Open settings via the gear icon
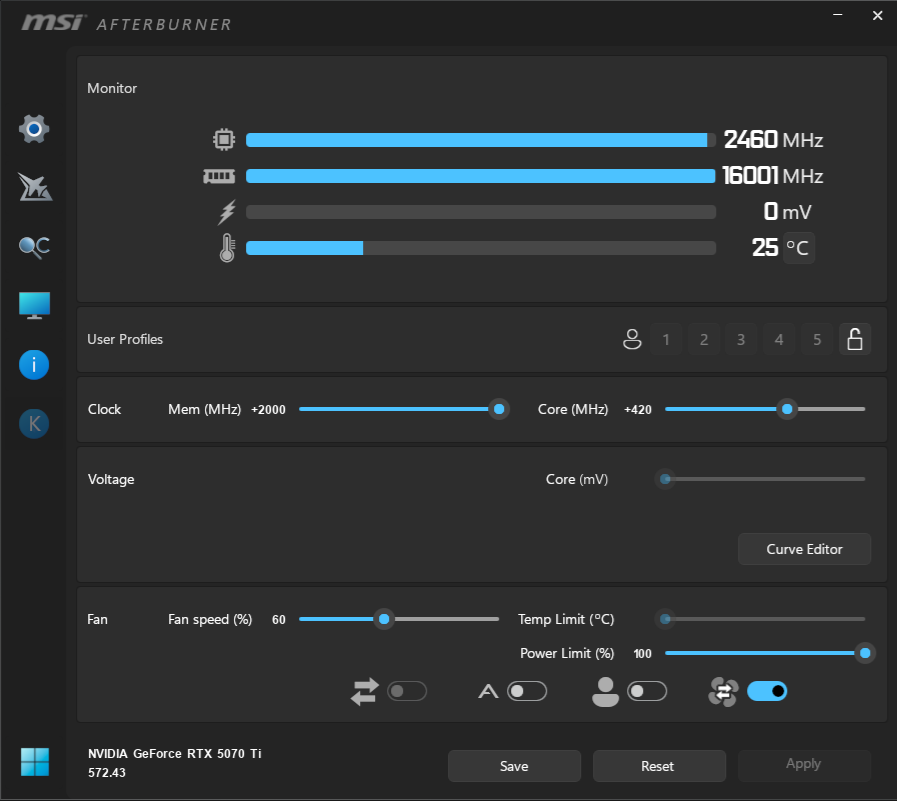 coord(34,129)
